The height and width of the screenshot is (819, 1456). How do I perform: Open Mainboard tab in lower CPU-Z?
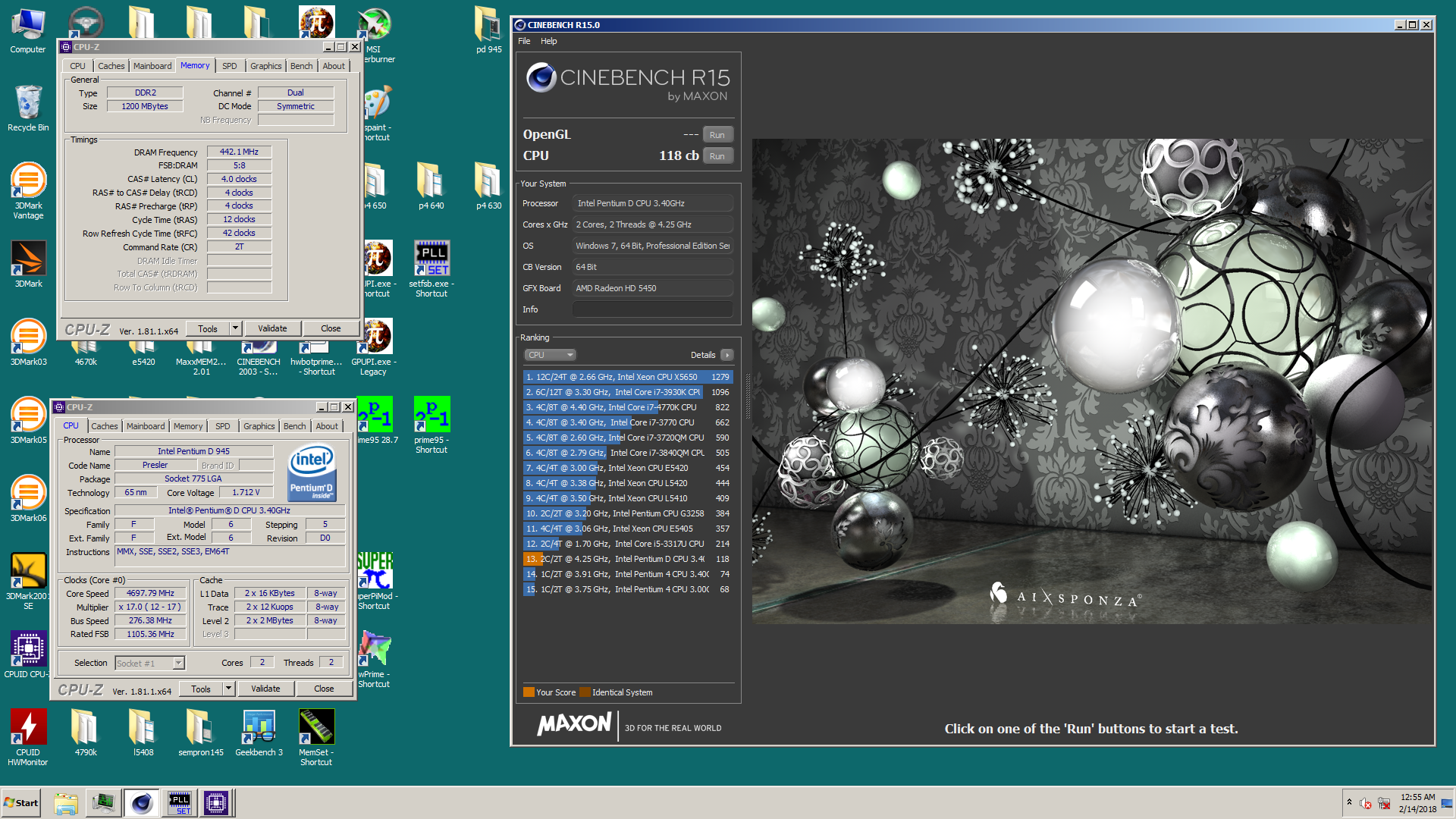(x=146, y=426)
